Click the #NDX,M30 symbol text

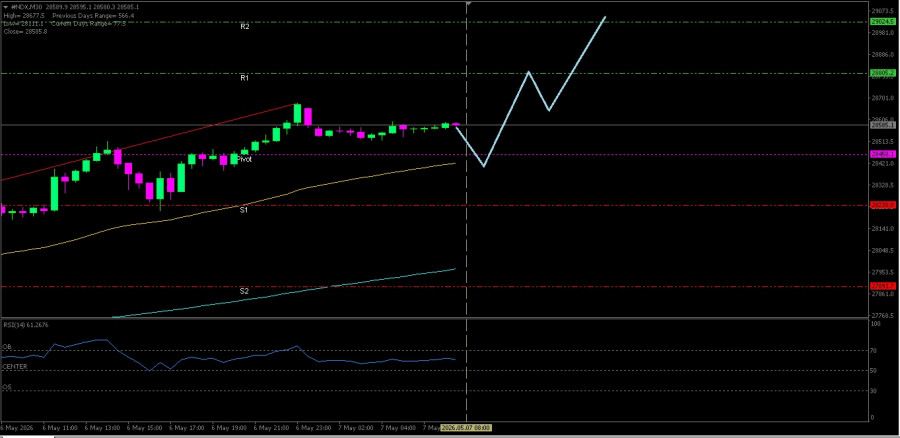pyautogui.click(x=26, y=6)
